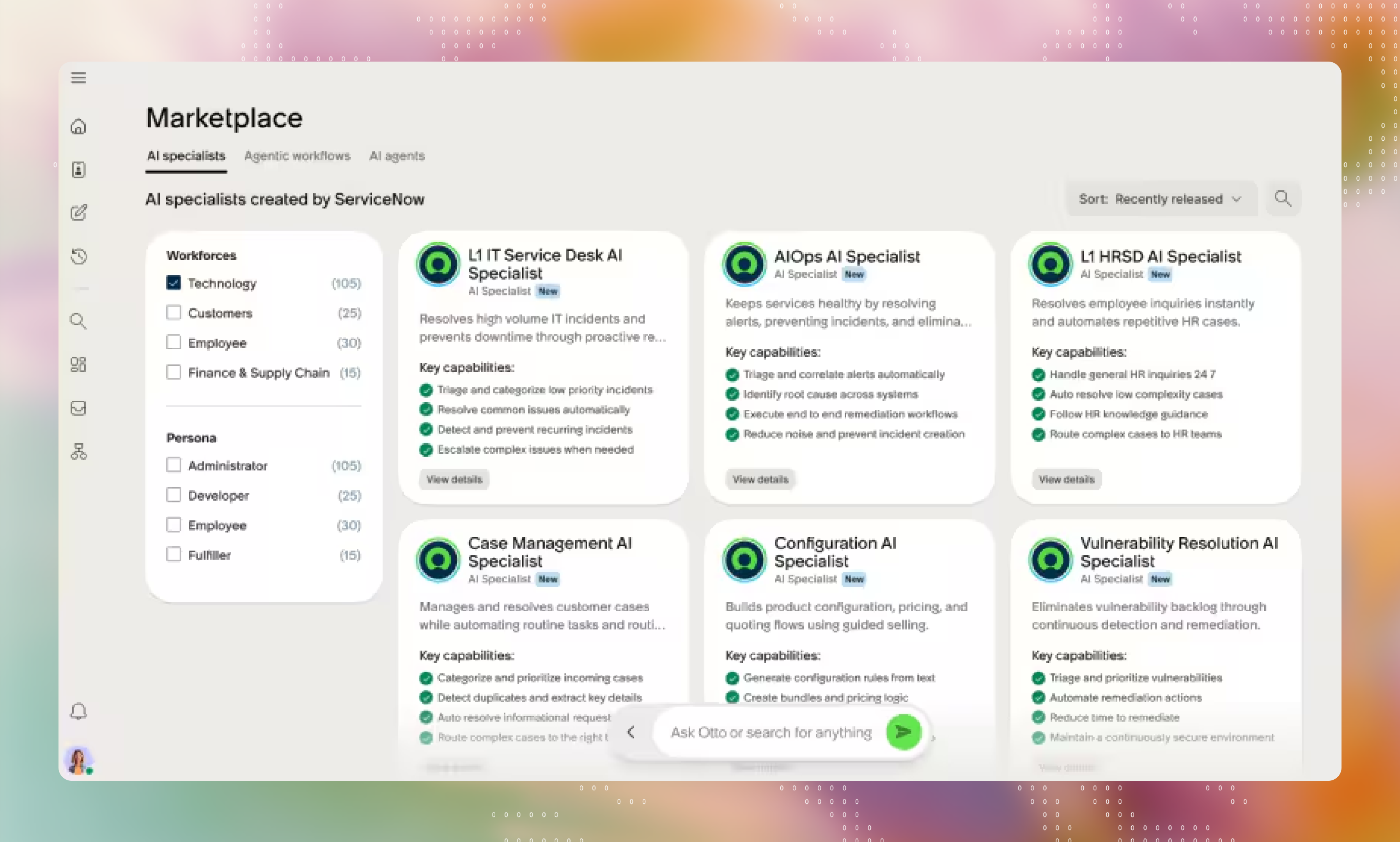Uncheck the Technology workforce checkbox
1400x842 pixels.
pos(174,283)
